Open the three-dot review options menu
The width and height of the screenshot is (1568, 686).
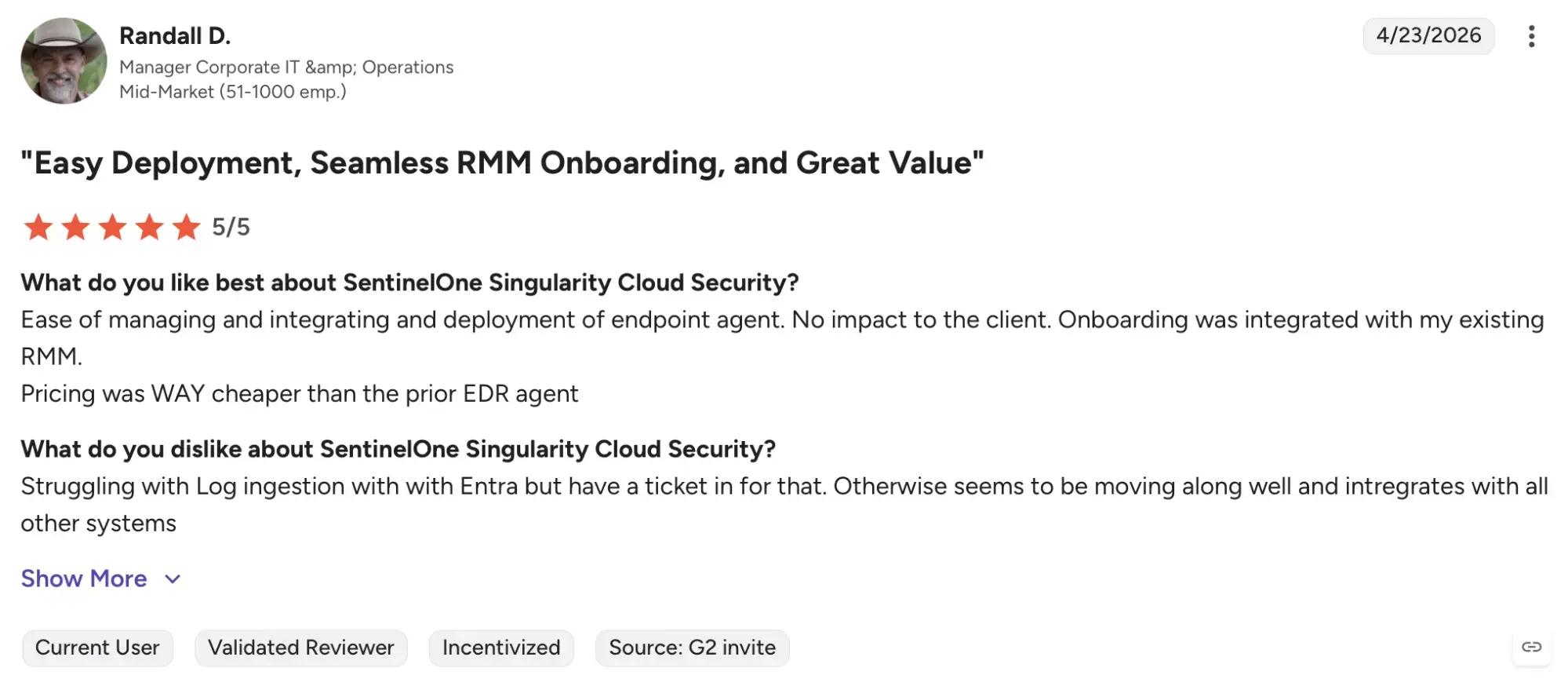pyautogui.click(x=1531, y=36)
